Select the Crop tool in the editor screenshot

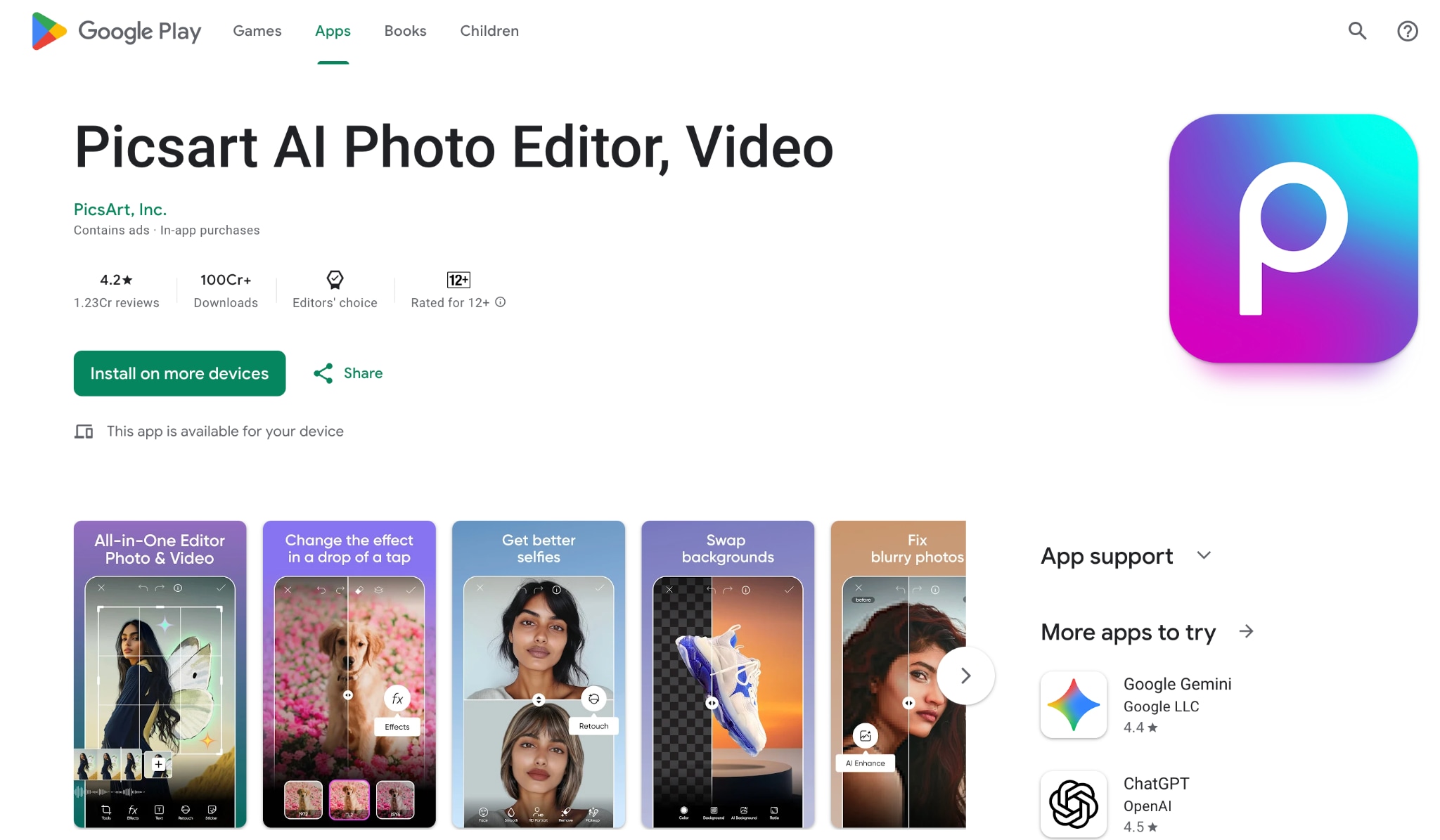tap(105, 810)
